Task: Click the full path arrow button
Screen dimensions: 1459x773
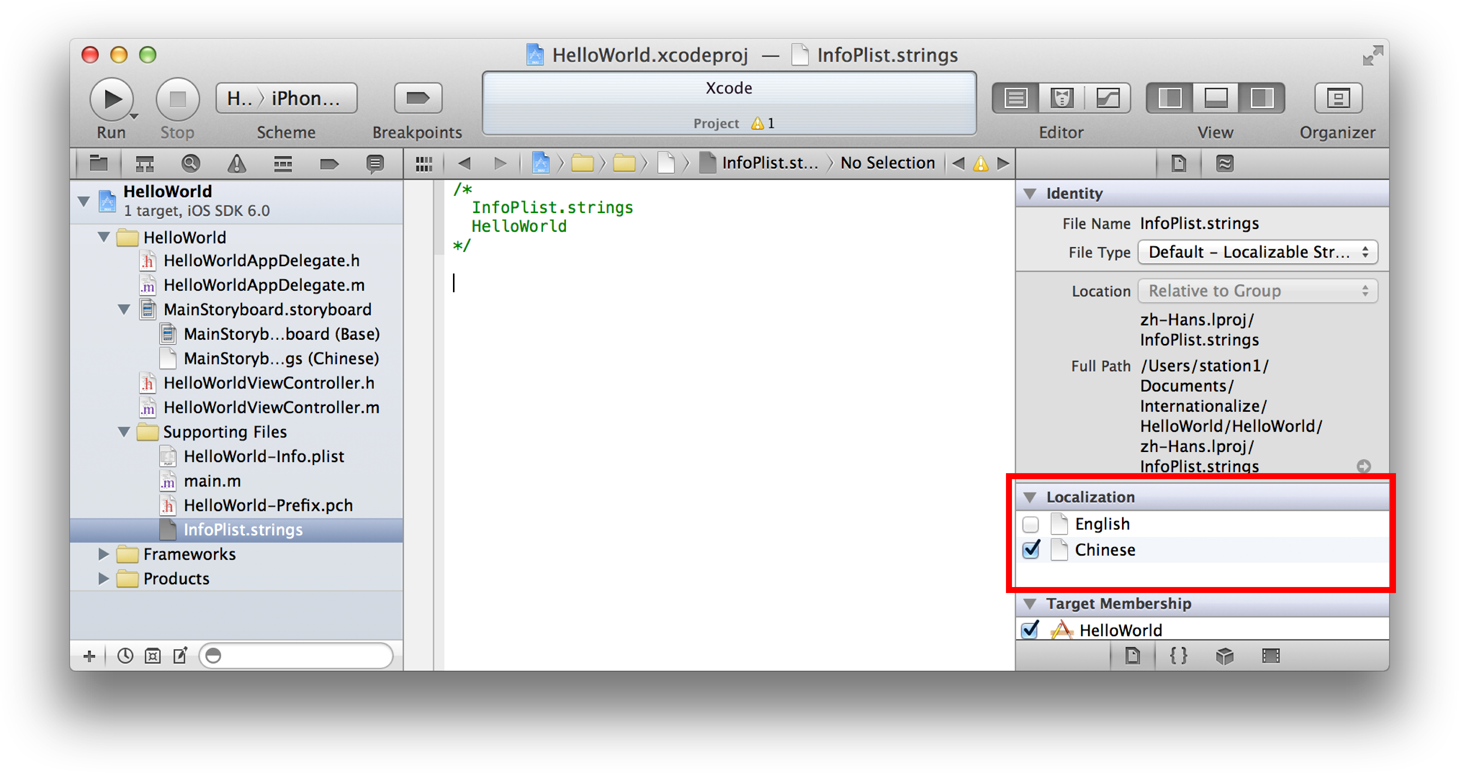Action: [1364, 465]
